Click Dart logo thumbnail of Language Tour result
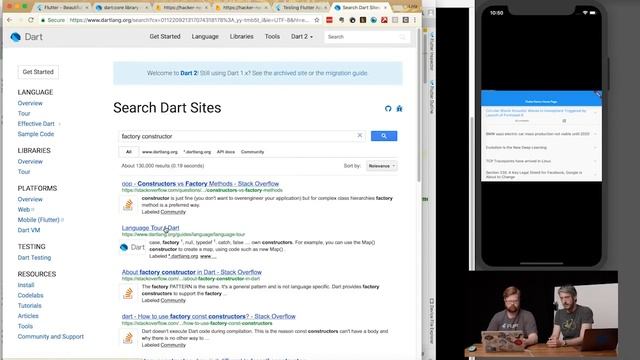 coord(133,247)
